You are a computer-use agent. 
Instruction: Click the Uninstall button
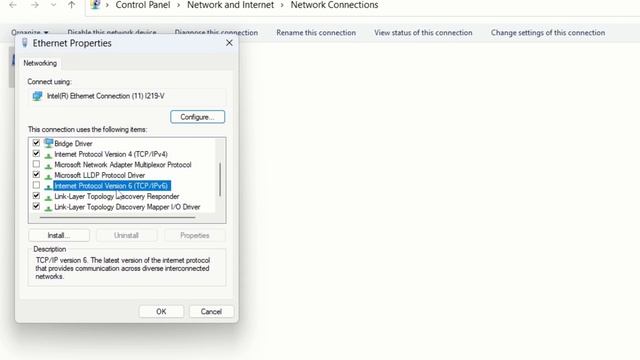click(x=127, y=236)
